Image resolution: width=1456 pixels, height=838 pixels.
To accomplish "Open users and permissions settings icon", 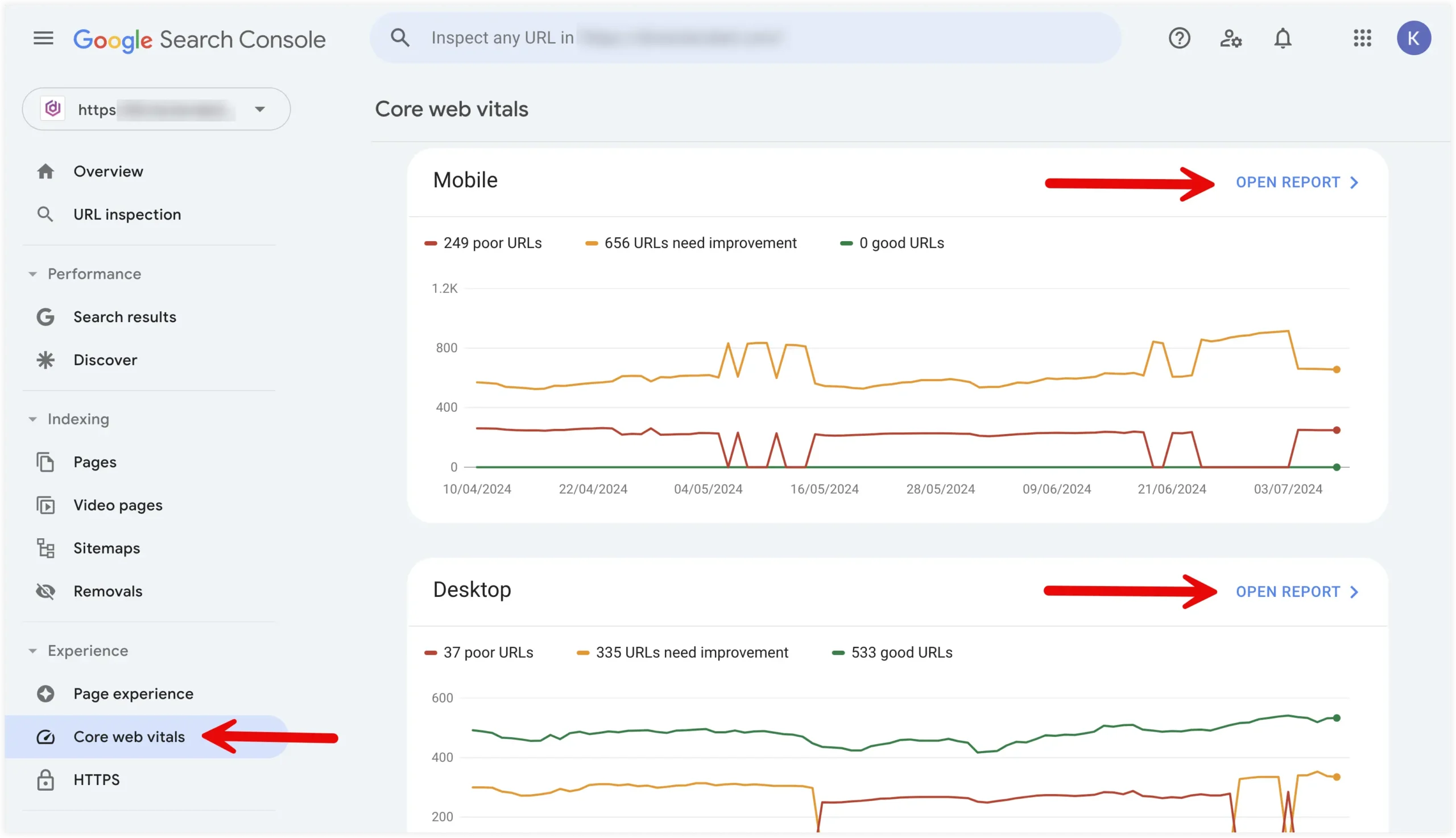I will pos(1231,39).
